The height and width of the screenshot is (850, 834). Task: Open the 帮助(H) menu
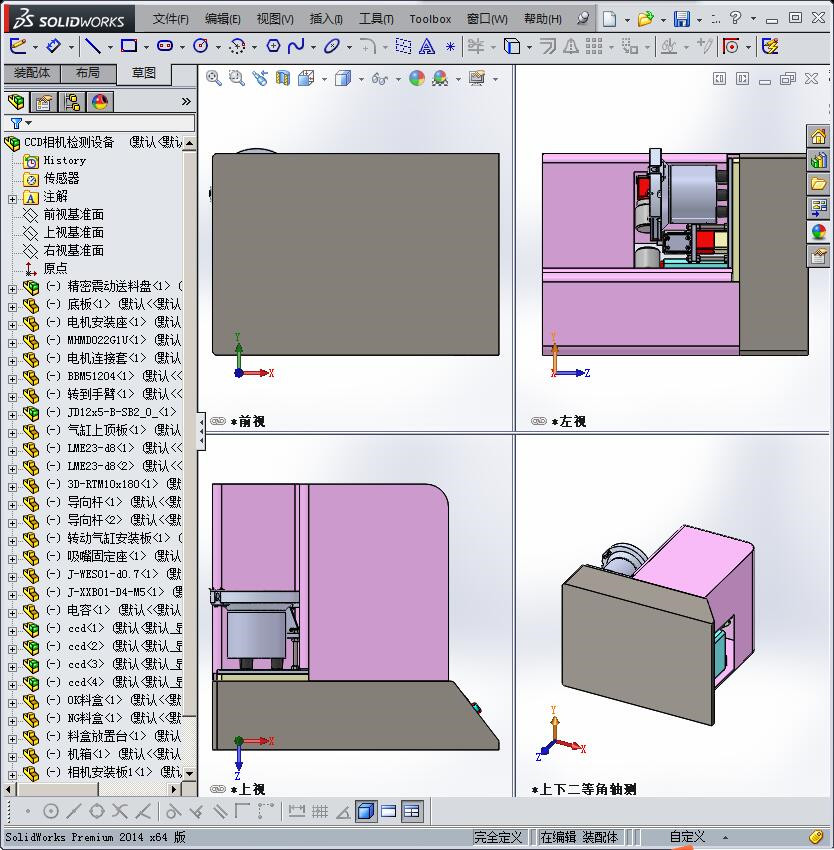click(x=543, y=19)
